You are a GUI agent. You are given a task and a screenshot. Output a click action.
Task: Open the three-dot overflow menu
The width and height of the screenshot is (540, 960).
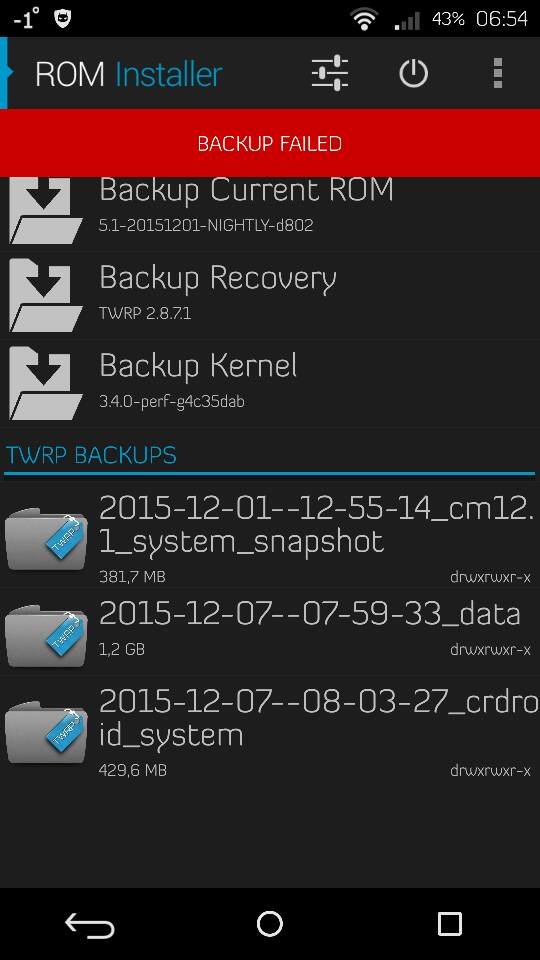(498, 73)
